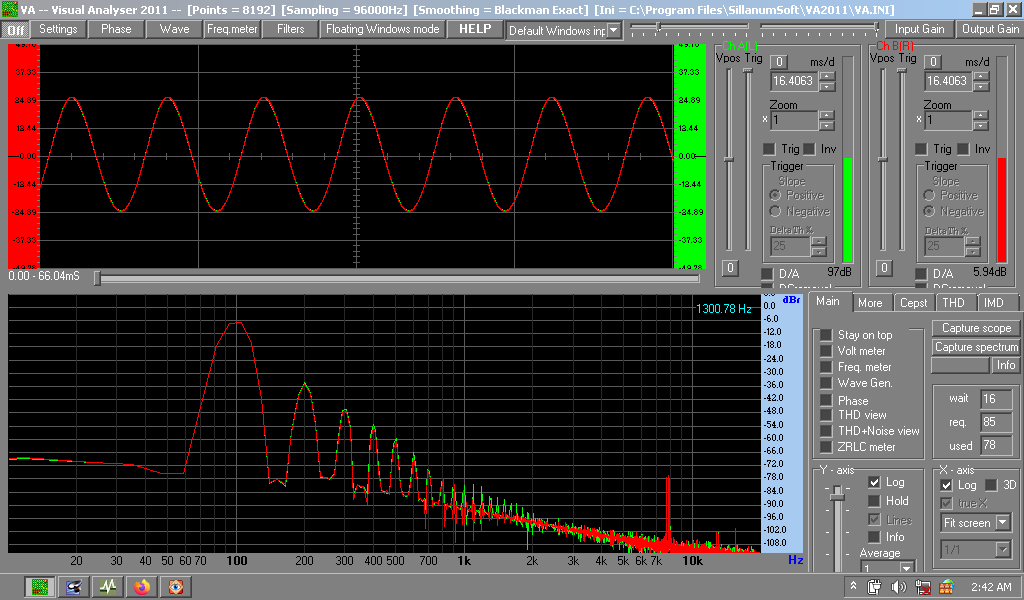Open the power plug tray icon
Screen dimensions: 1024x600
tap(874, 587)
